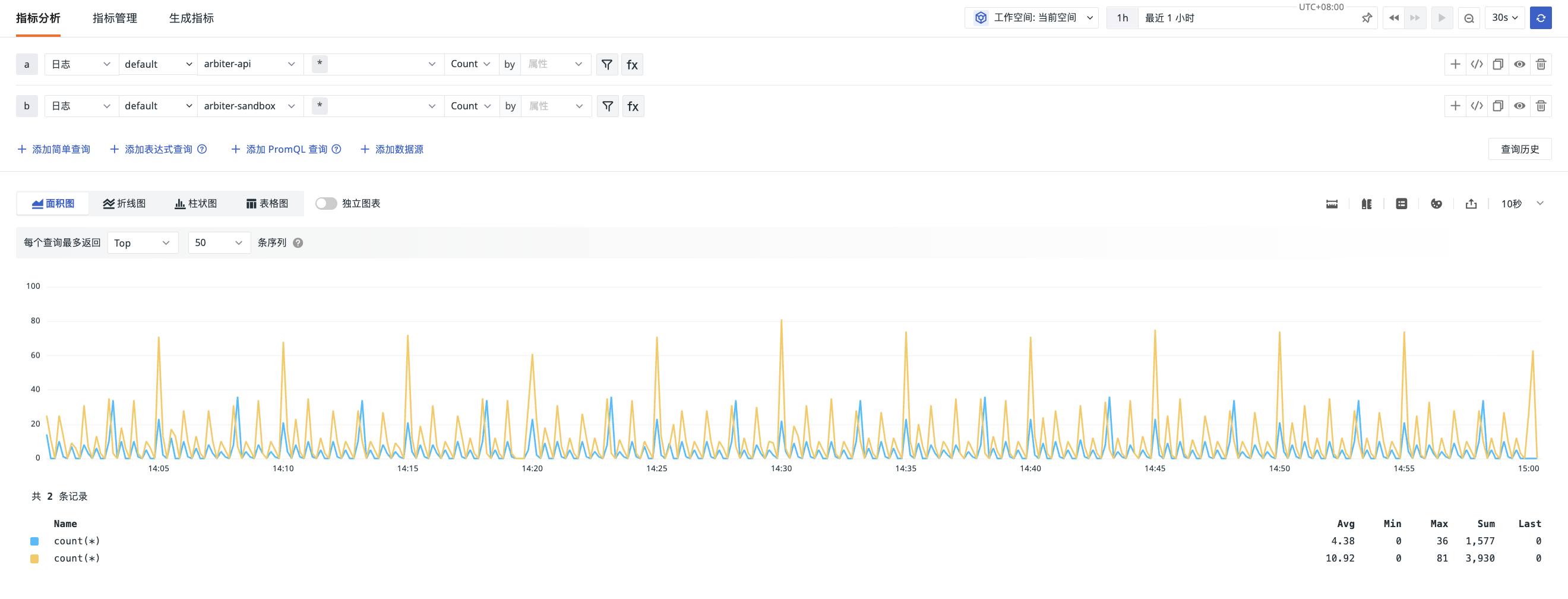This screenshot has width=1568, height=599.
Task: Open the arbiter-api dropdown
Action: click(x=250, y=64)
